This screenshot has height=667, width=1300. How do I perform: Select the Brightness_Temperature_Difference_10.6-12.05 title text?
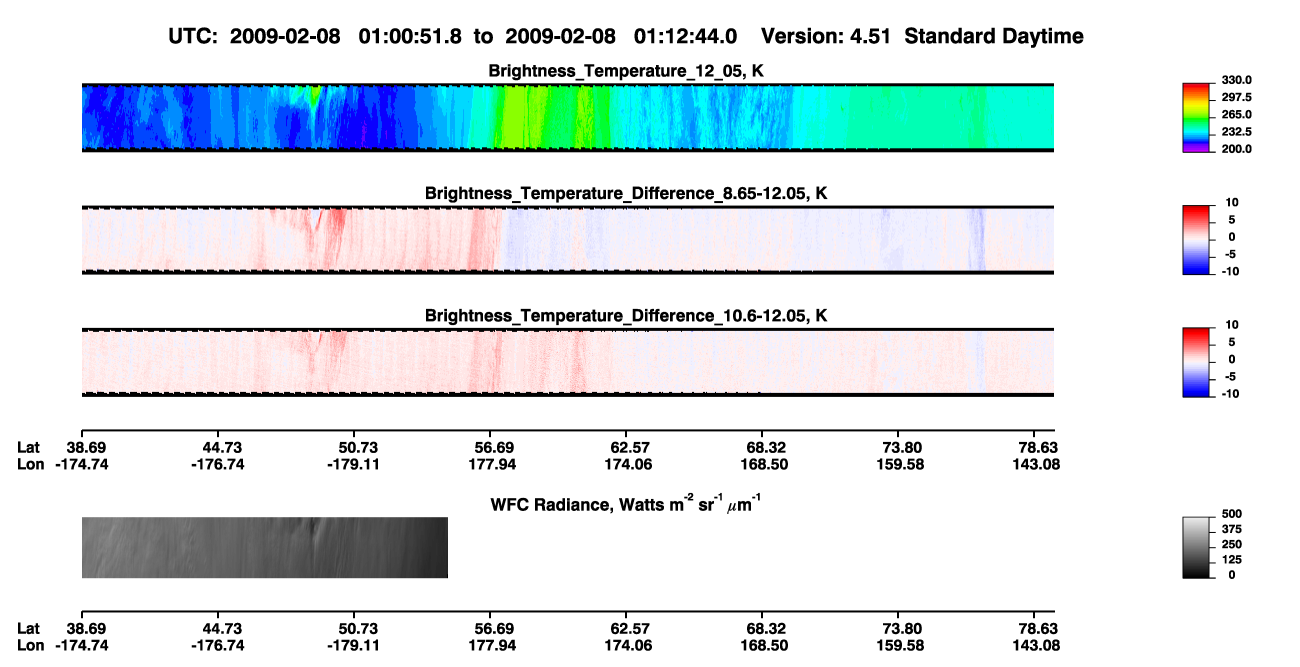627,316
